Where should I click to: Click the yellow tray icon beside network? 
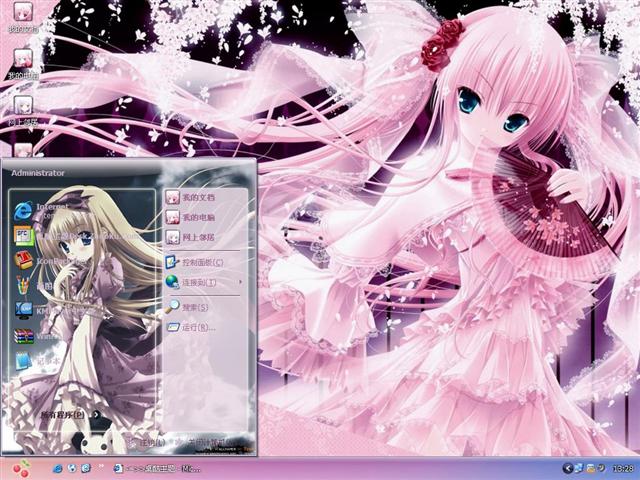(x=591, y=468)
